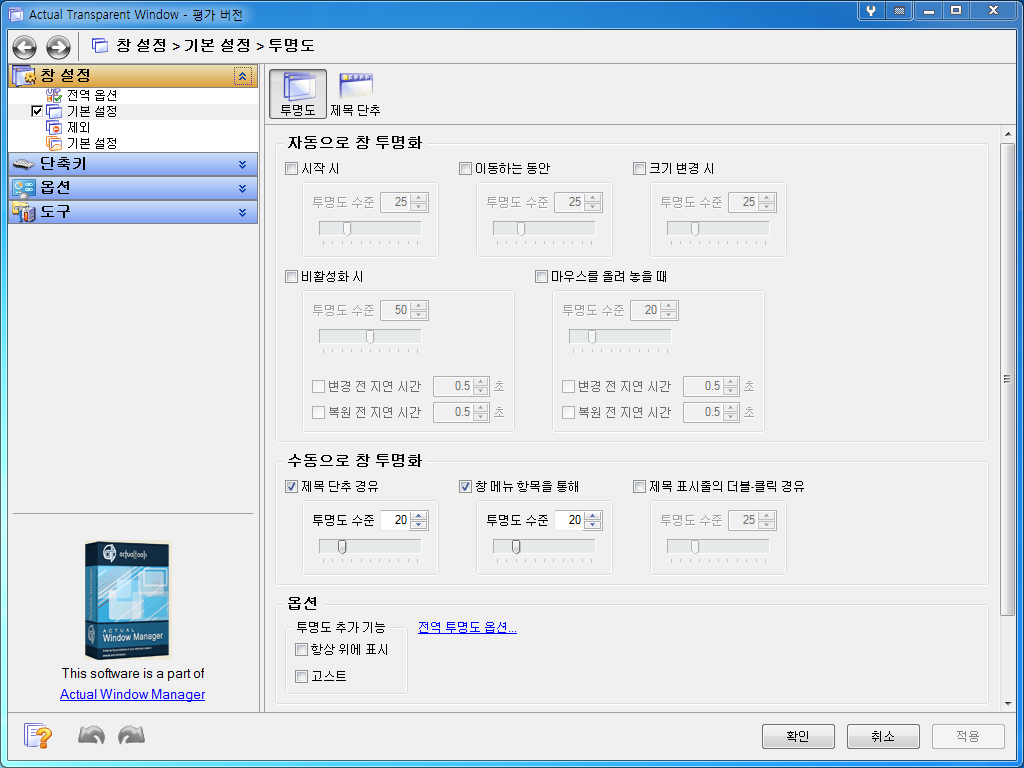This screenshot has height=768, width=1024.
Task: Click the 단축키 keyboard icon
Action: 24,165
